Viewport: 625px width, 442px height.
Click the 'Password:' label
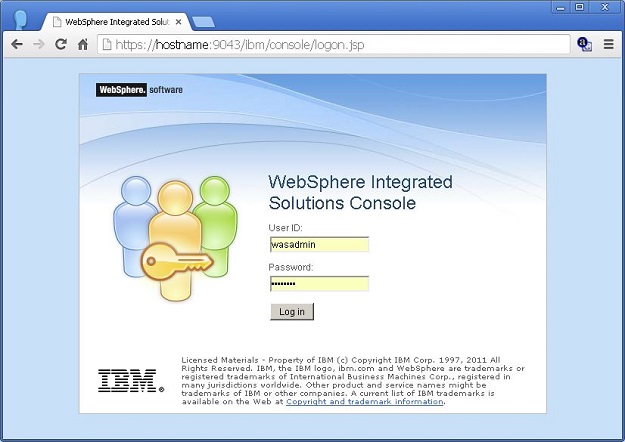[x=291, y=267]
